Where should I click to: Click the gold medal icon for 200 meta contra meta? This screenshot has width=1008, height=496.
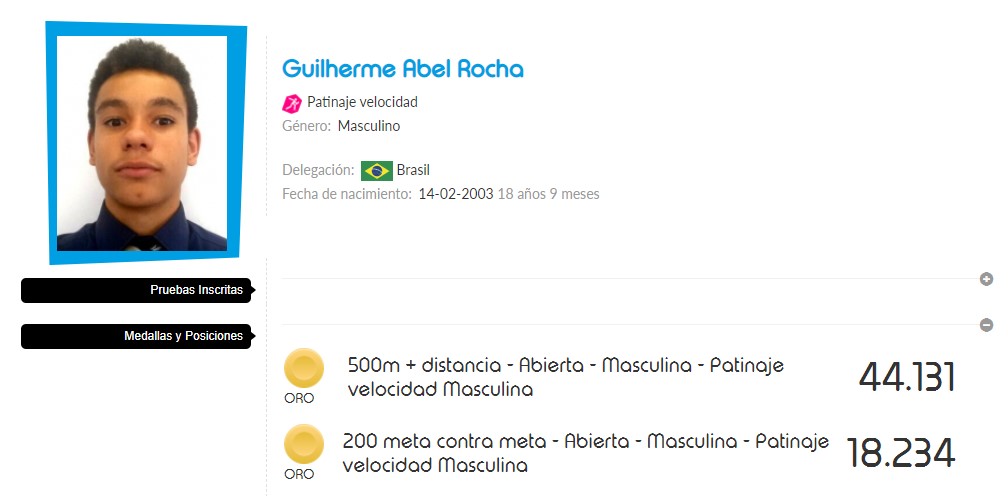[303, 444]
